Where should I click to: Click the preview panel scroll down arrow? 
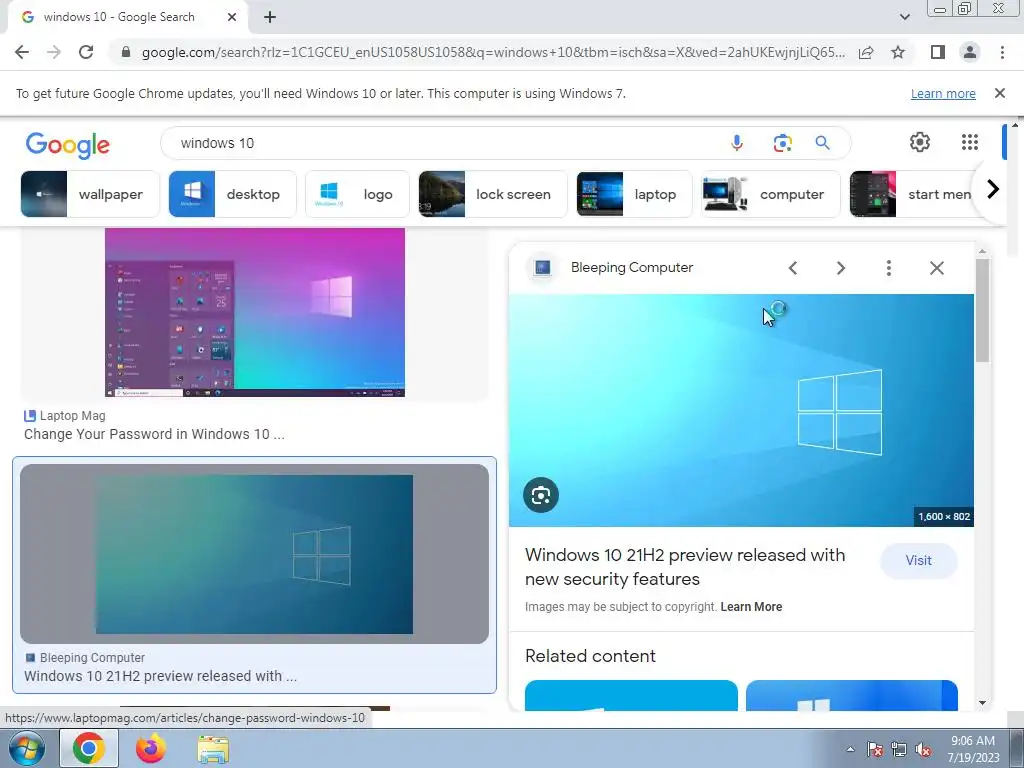coord(983,703)
